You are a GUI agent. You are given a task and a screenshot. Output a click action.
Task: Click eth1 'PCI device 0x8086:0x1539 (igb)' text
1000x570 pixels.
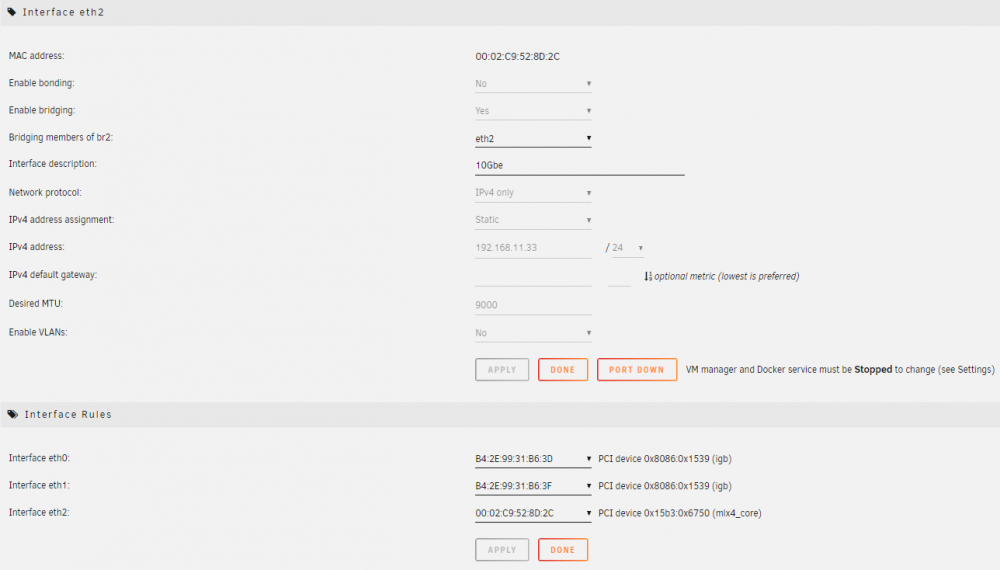[x=665, y=486]
